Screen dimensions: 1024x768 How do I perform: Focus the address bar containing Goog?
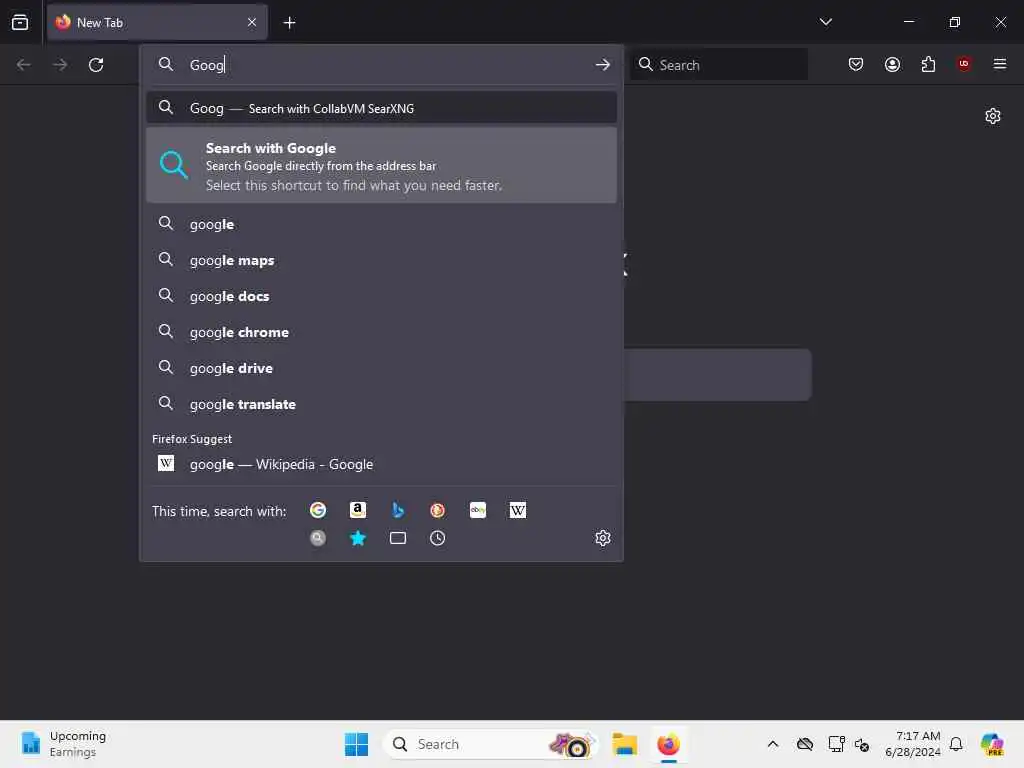382,65
